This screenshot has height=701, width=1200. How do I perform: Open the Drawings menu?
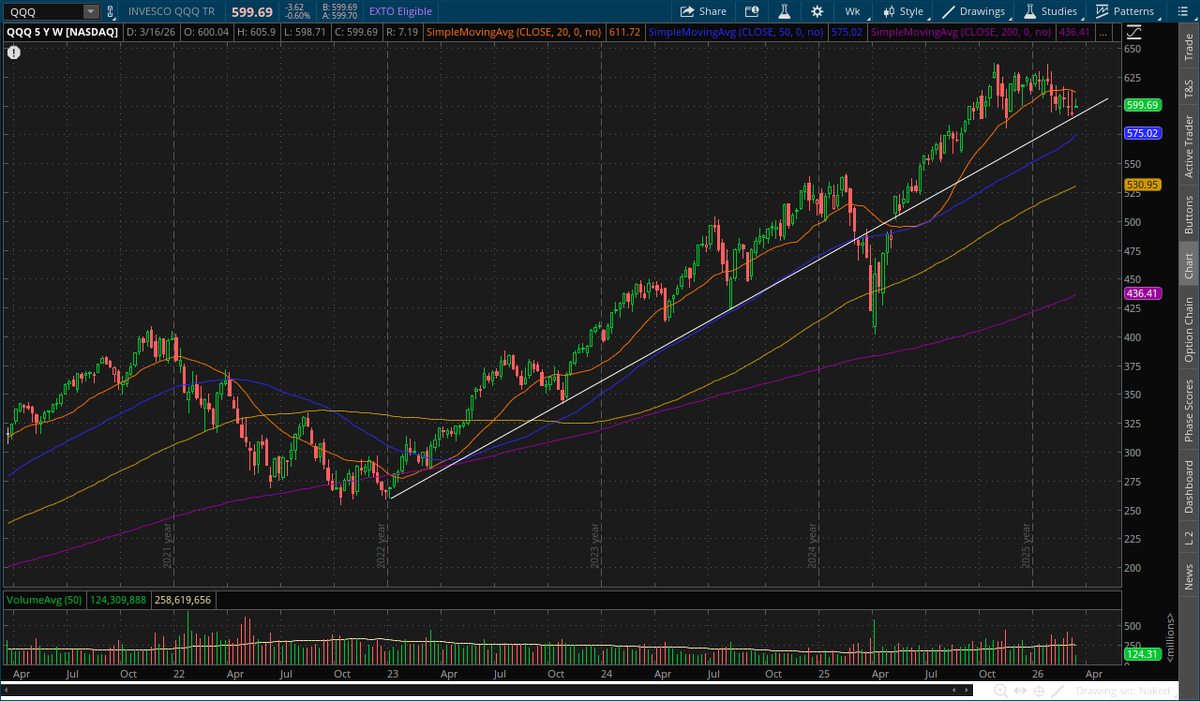tap(974, 11)
